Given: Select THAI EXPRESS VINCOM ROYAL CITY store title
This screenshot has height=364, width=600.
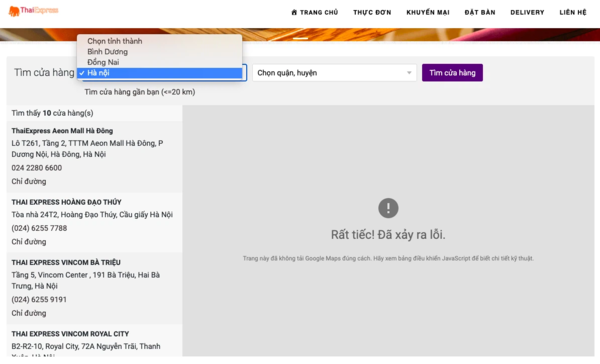Looking at the screenshot, I should [x=70, y=334].
